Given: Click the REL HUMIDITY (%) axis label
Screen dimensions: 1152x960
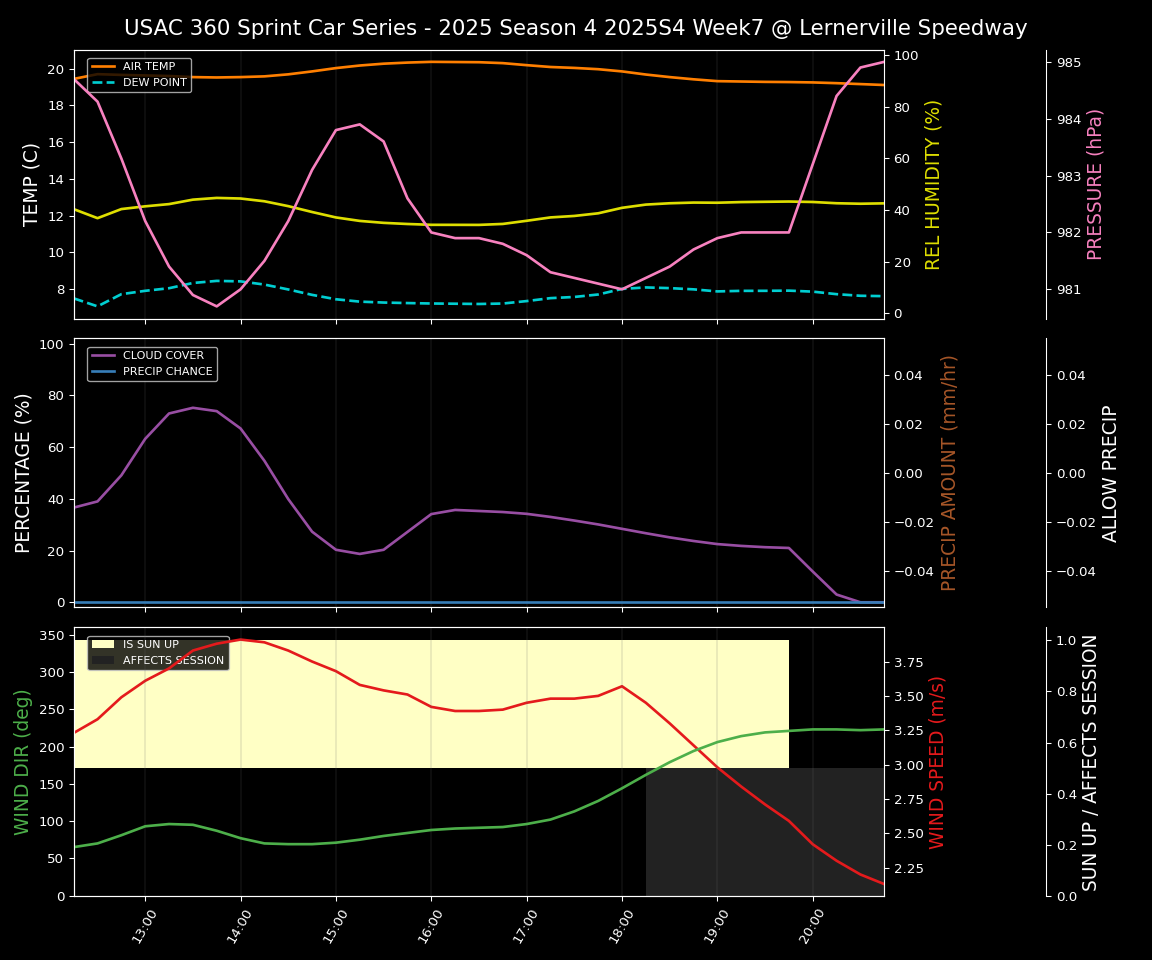Looking at the screenshot, I should pyautogui.click(x=933, y=184).
